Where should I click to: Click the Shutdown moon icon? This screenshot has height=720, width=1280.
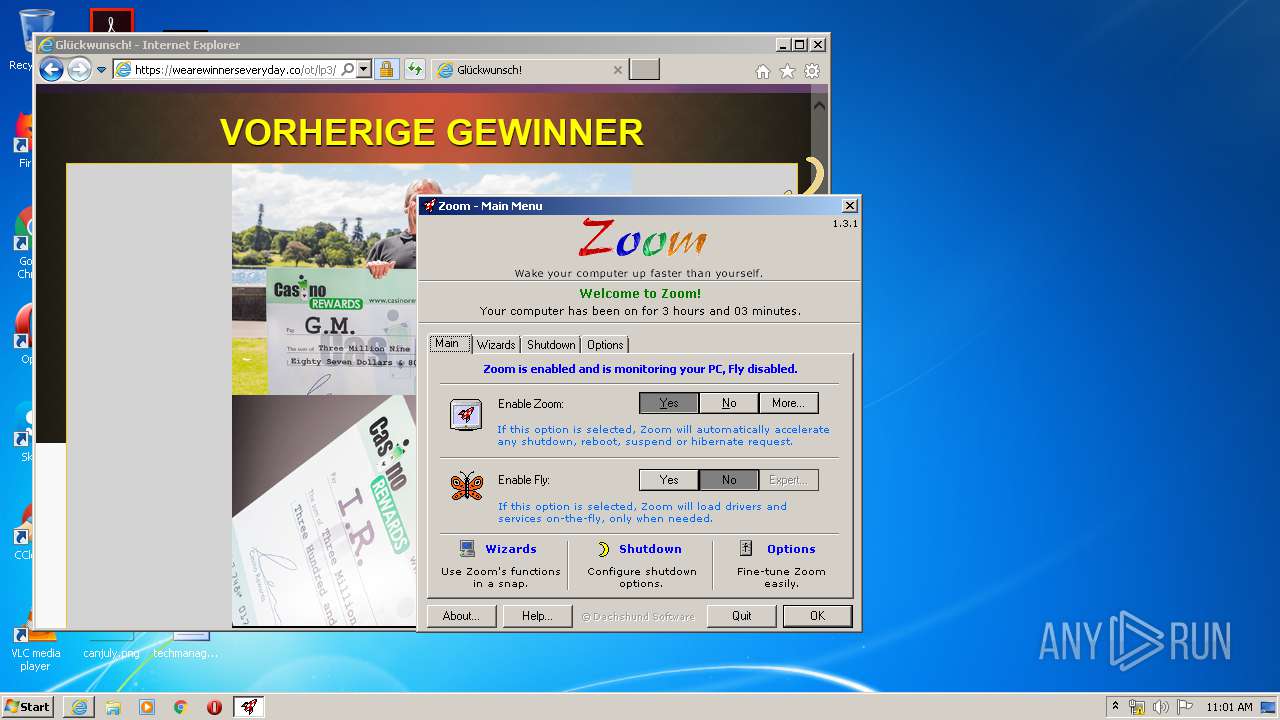[603, 548]
